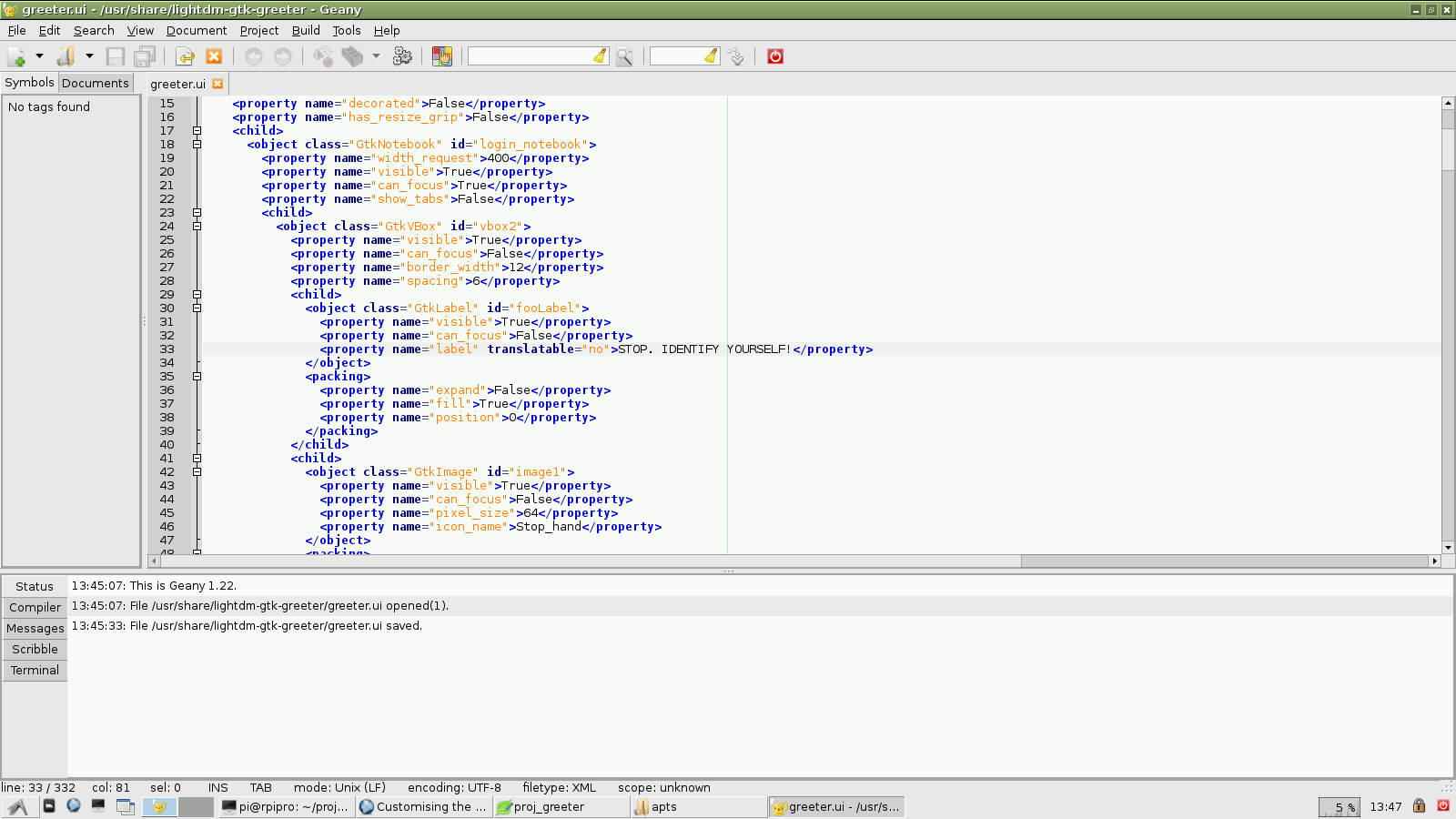Click the taskbar screen lock icon

tap(1419, 806)
